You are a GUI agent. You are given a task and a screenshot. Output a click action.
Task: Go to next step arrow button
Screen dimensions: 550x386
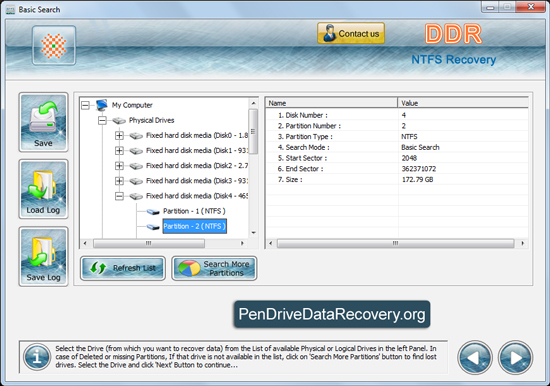click(515, 358)
